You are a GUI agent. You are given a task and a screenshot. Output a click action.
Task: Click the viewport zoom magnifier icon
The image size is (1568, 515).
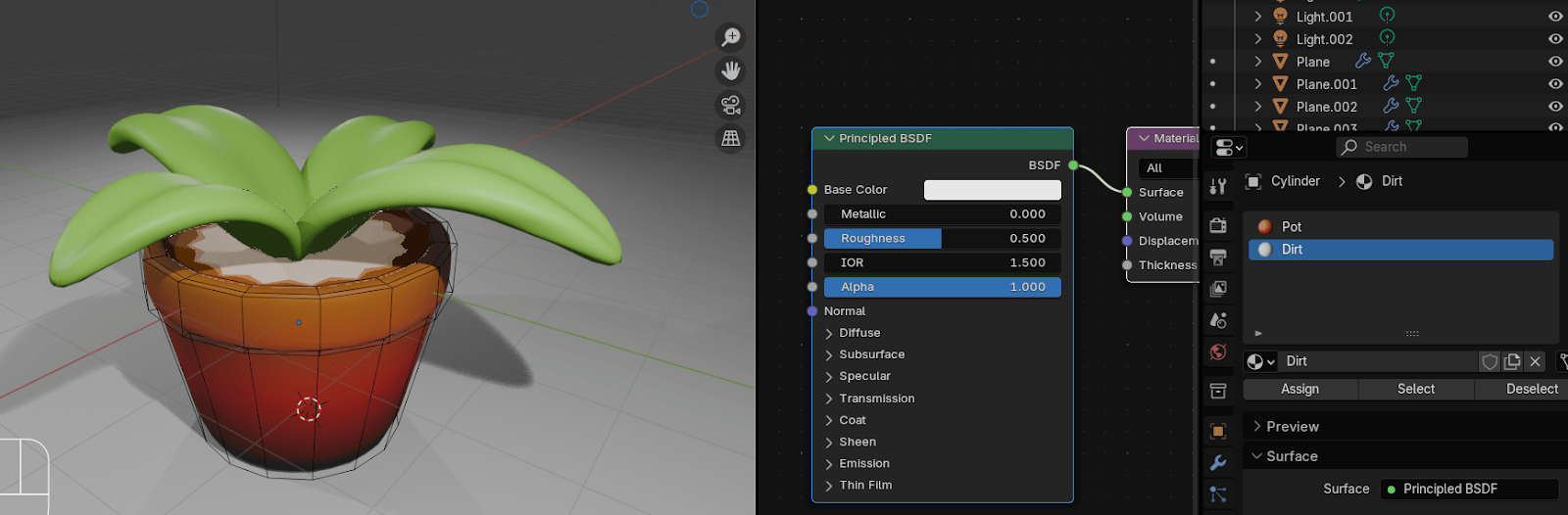click(731, 37)
